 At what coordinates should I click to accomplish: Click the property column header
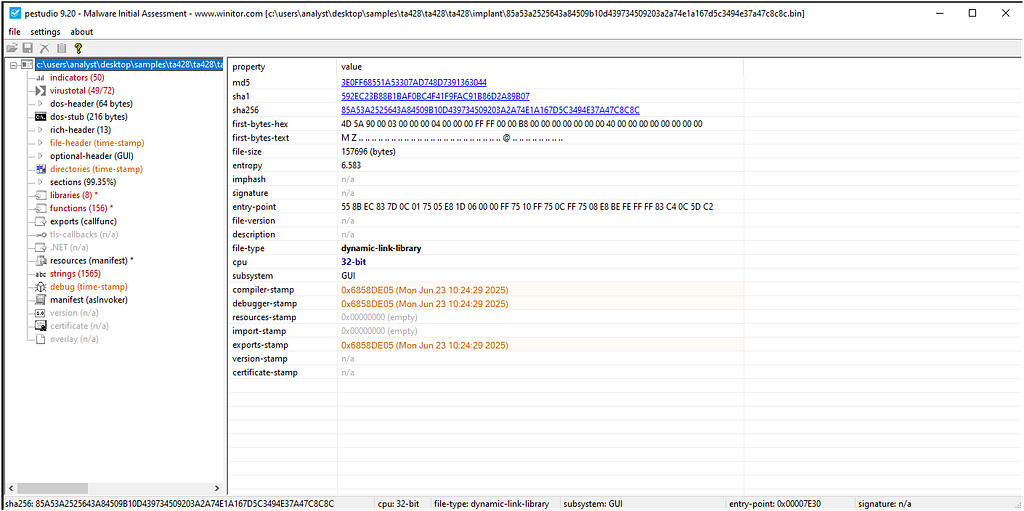pyautogui.click(x=282, y=67)
